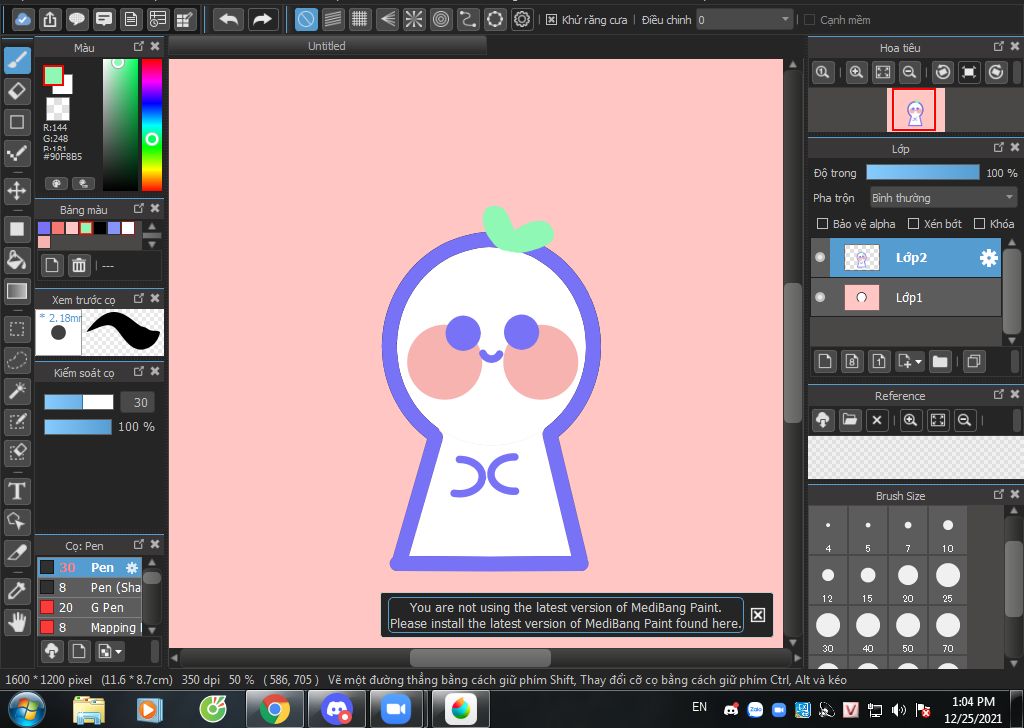The width and height of the screenshot is (1024, 728).
Task: Dismiss the MediBang update notification
Action: (758, 615)
